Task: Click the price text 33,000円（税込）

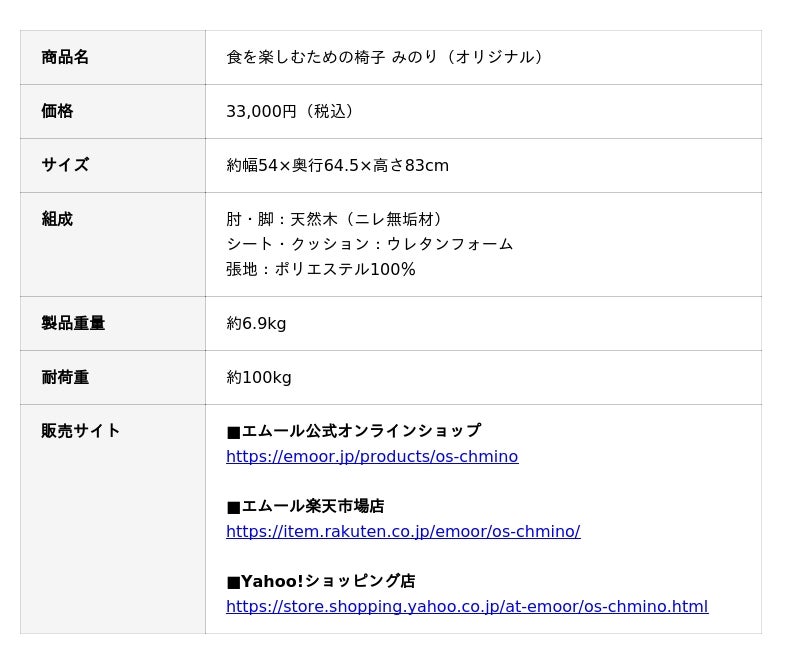Action: (x=292, y=111)
